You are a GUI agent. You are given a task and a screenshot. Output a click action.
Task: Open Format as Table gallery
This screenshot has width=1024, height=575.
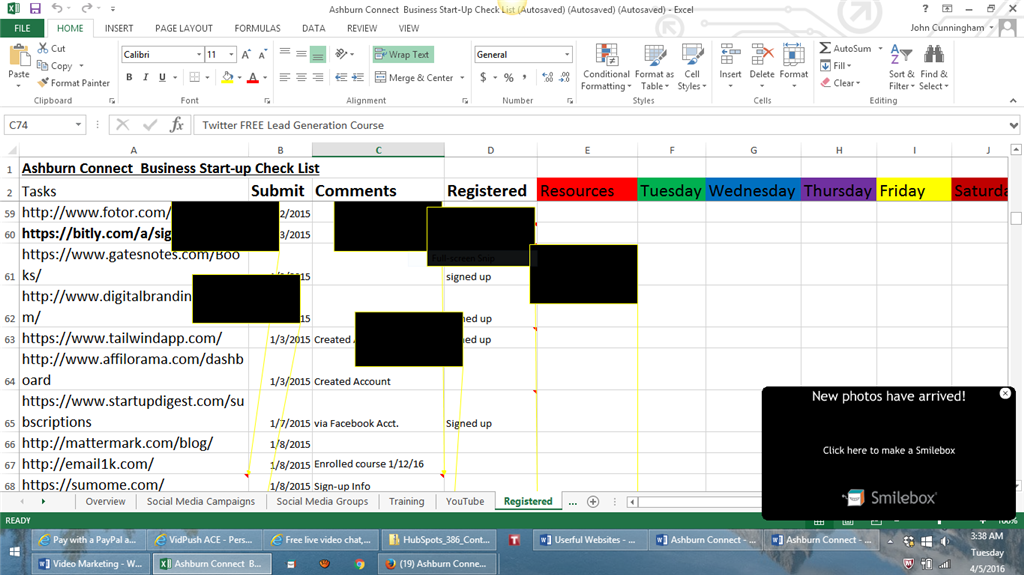pos(654,68)
